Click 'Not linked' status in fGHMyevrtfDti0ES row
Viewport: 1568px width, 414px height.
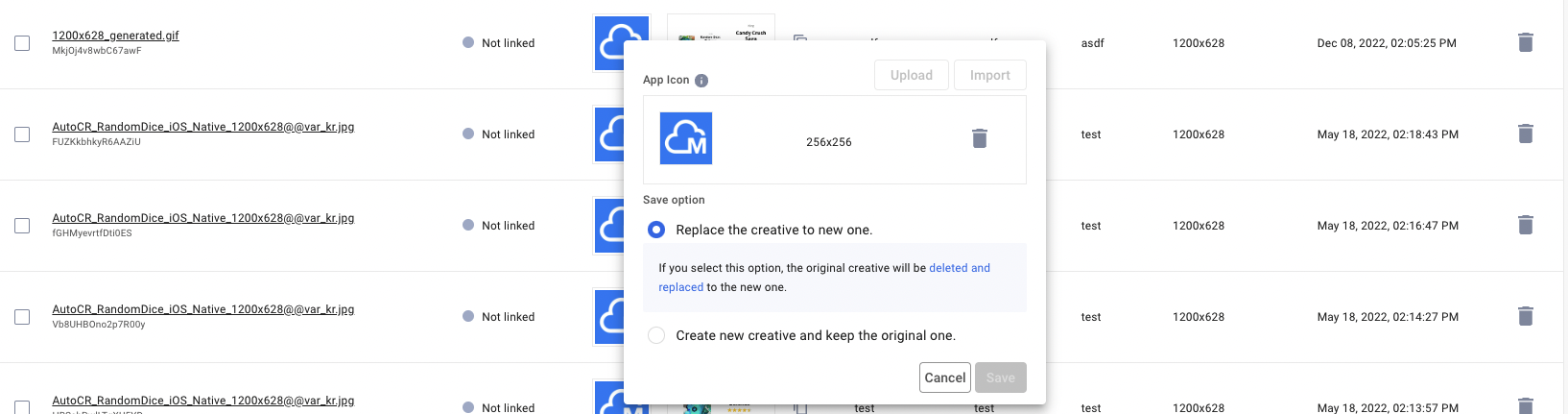pos(499,226)
